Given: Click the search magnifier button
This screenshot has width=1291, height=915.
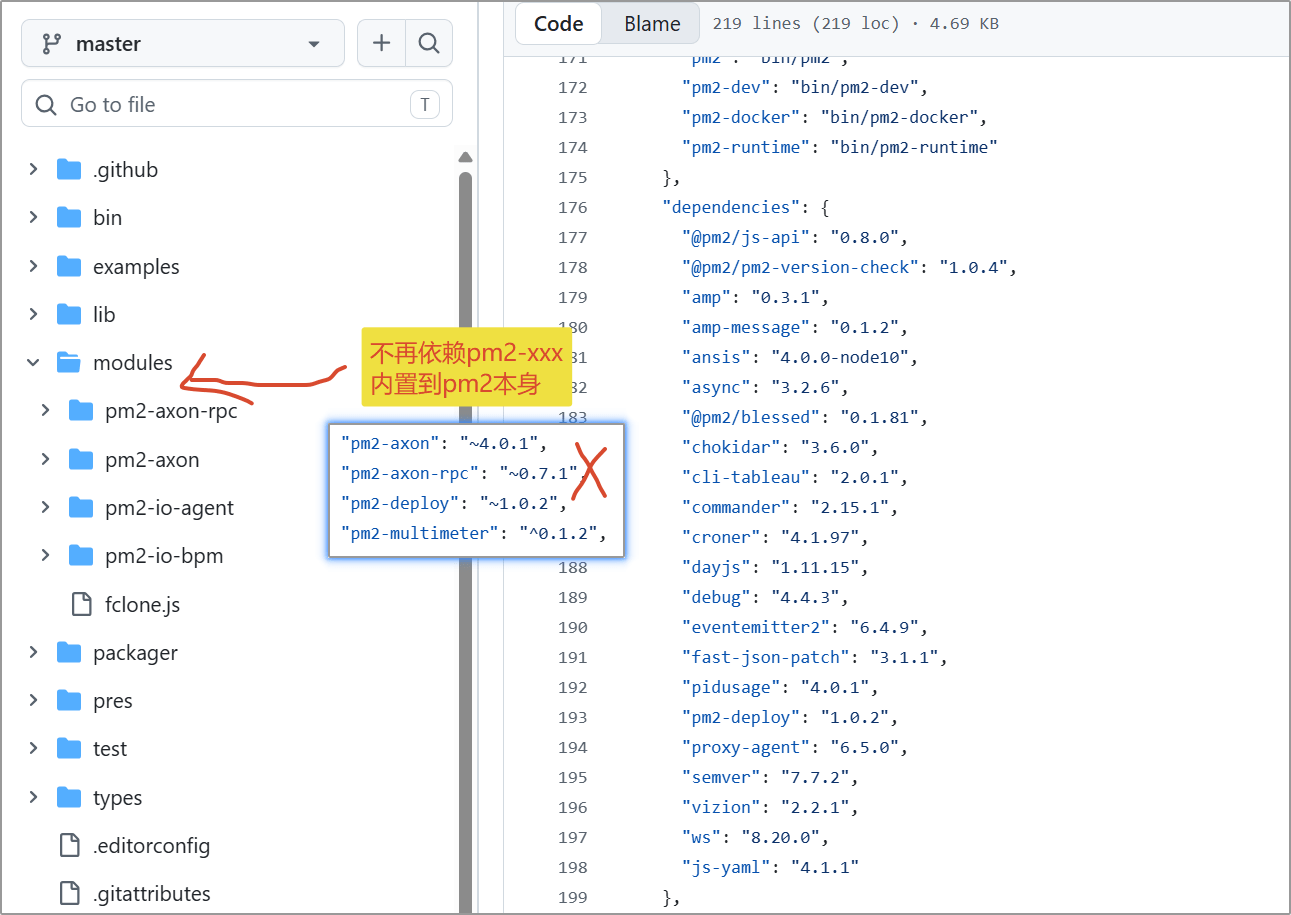Looking at the screenshot, I should 429,44.
